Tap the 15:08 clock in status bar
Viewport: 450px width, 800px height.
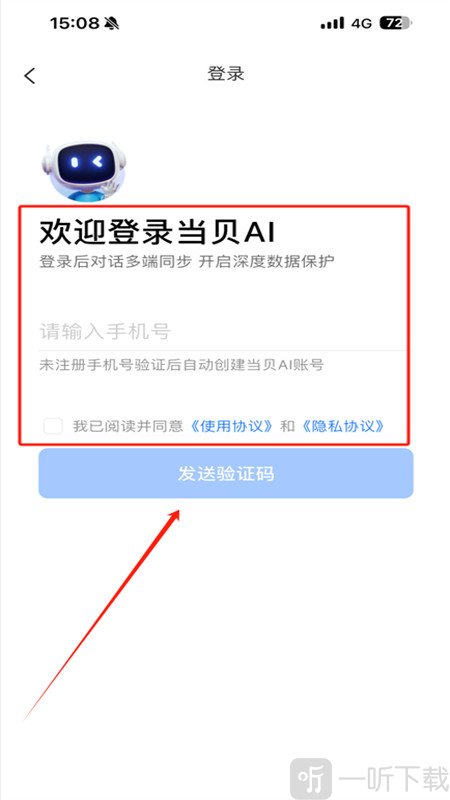[74, 23]
